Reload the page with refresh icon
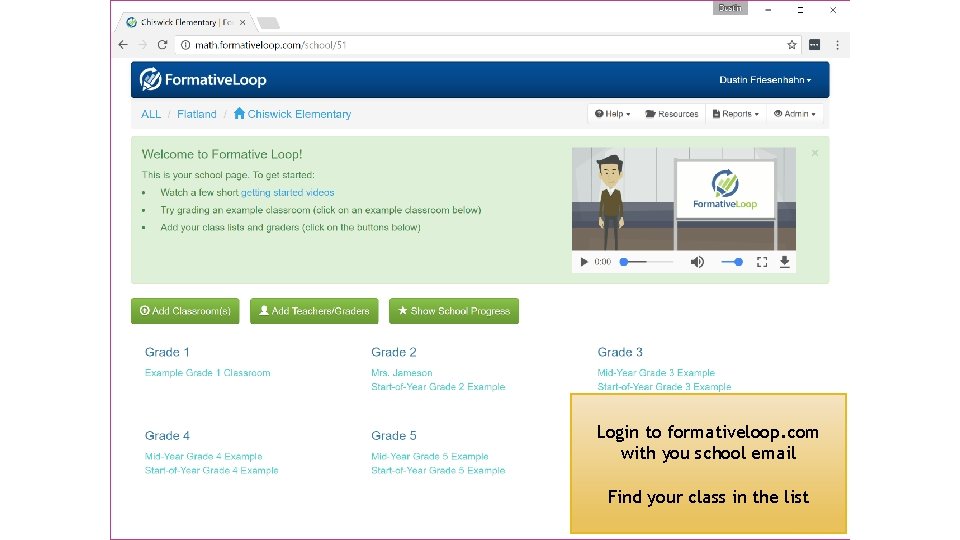This screenshot has height=540, width=960. 162,45
